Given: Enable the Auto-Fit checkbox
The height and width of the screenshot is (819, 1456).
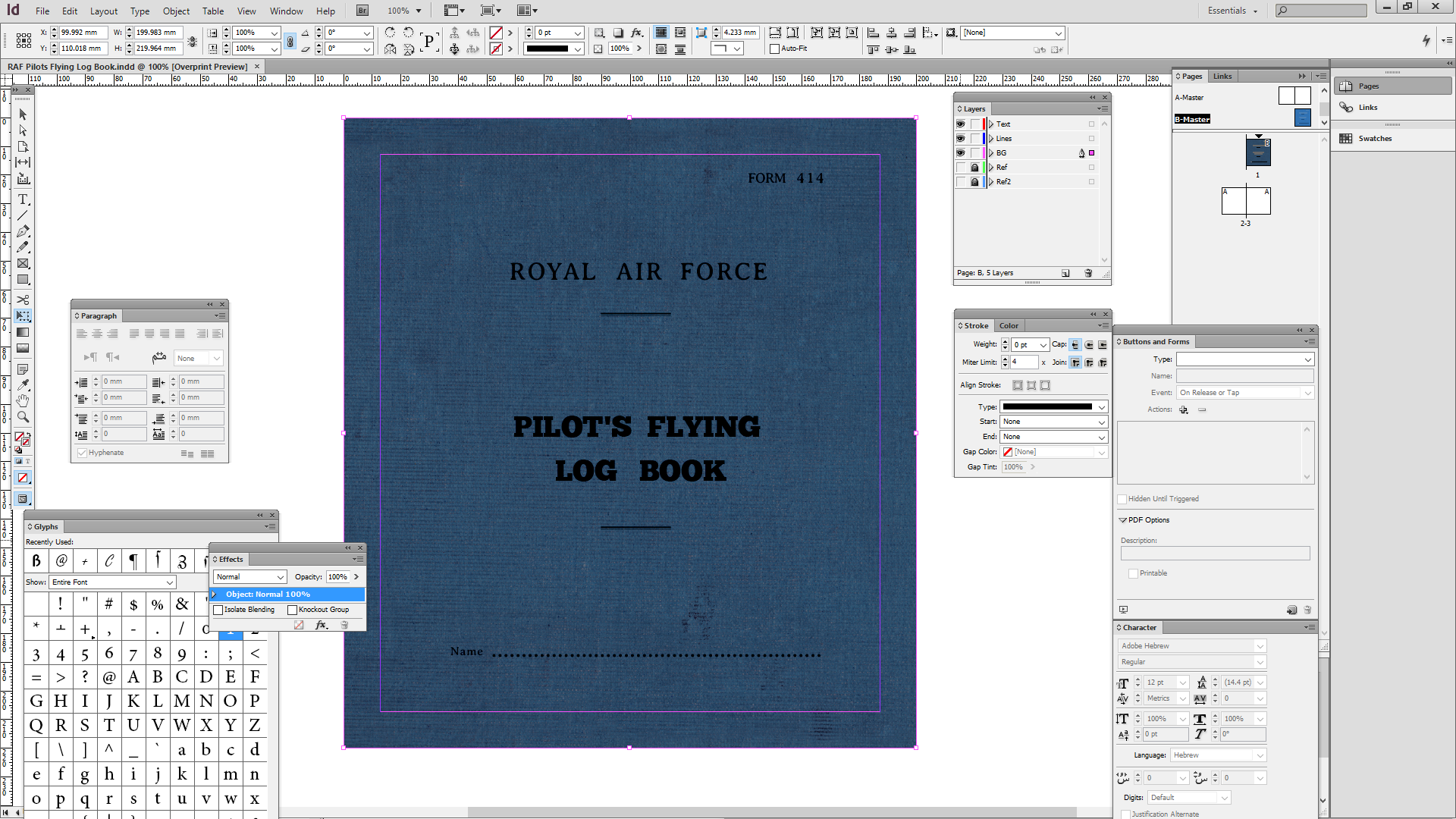Looking at the screenshot, I should point(774,49).
